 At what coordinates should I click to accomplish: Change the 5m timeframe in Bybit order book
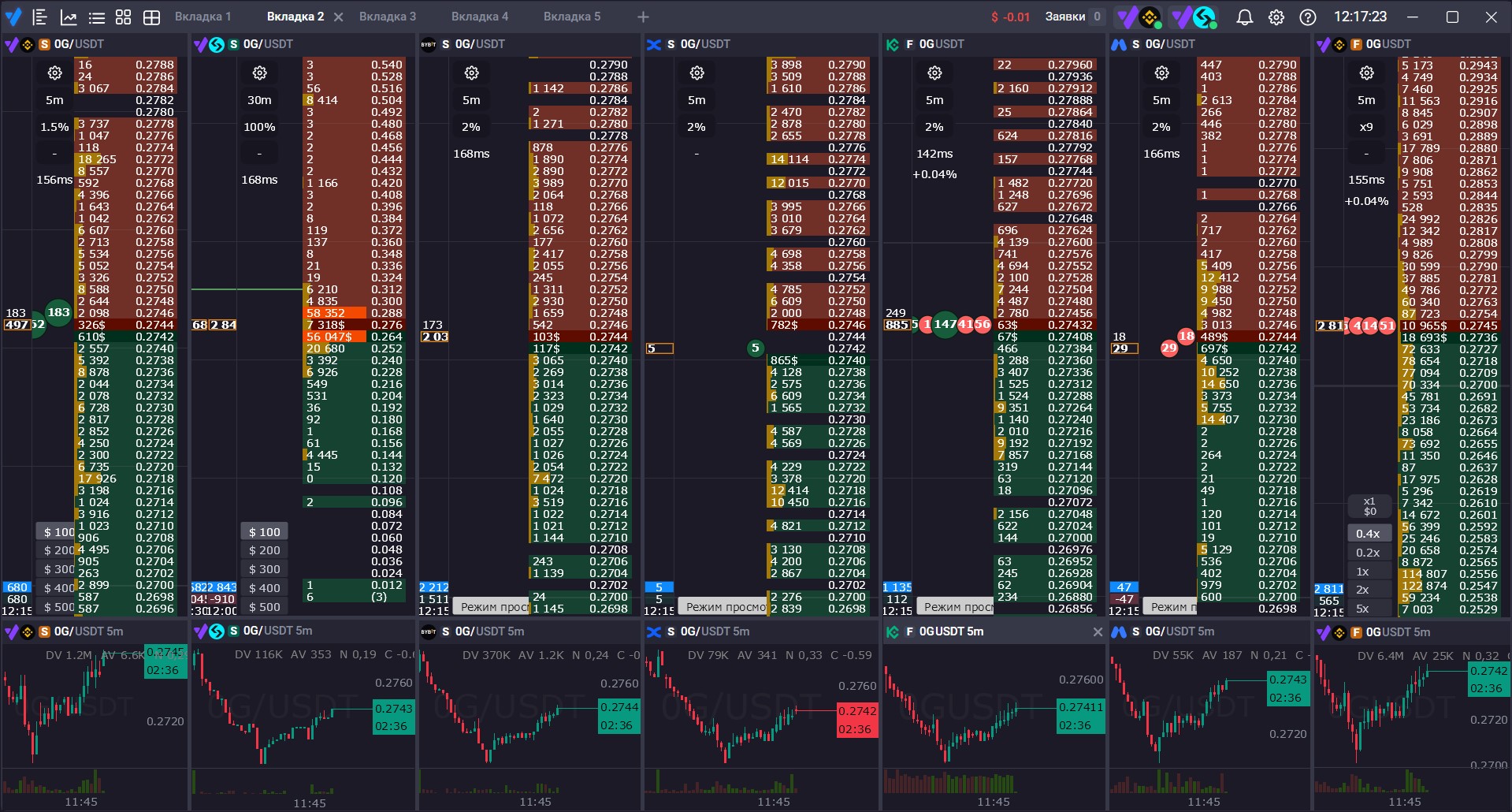click(471, 100)
